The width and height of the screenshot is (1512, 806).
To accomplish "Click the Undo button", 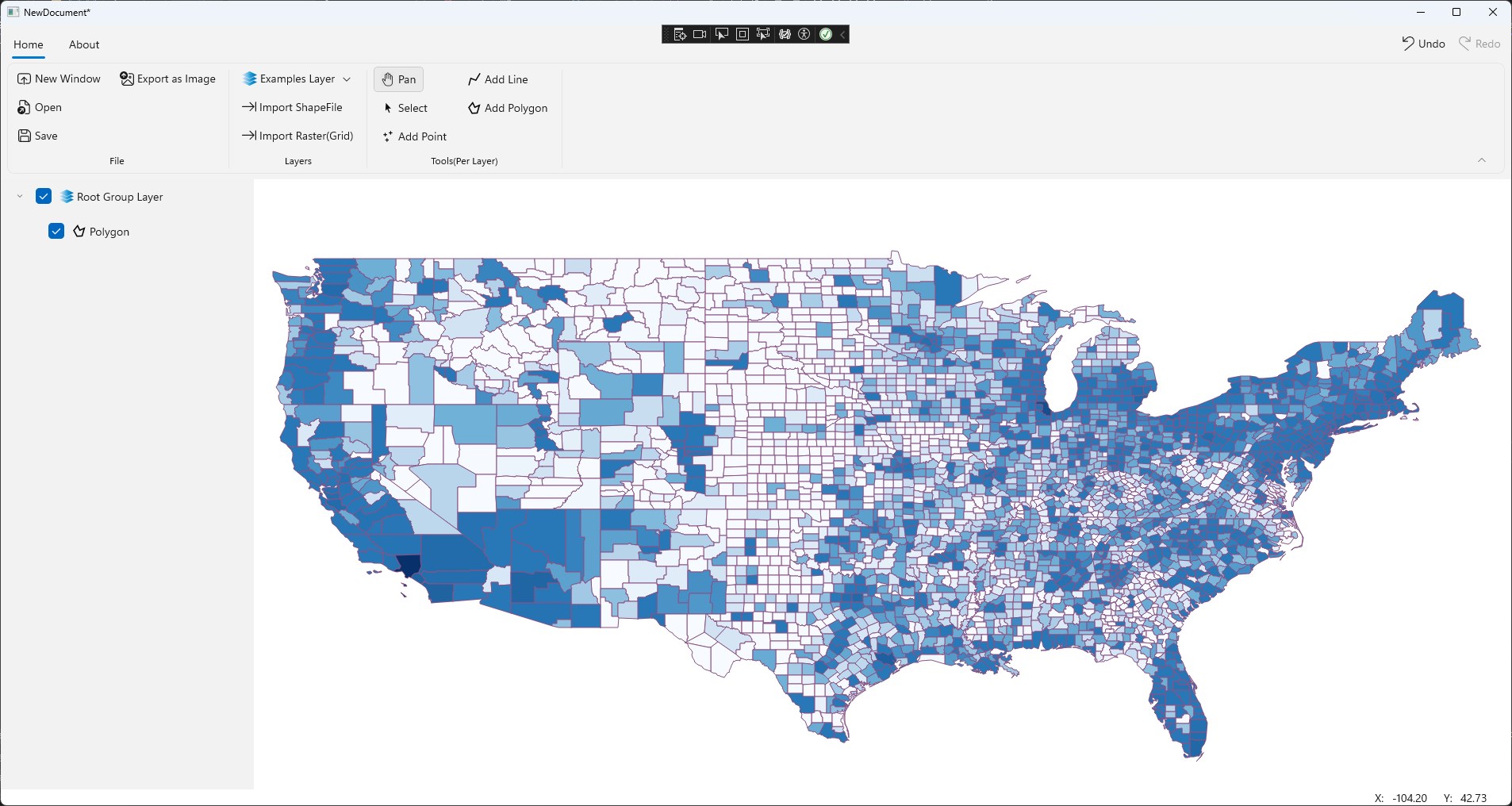I will (1423, 44).
